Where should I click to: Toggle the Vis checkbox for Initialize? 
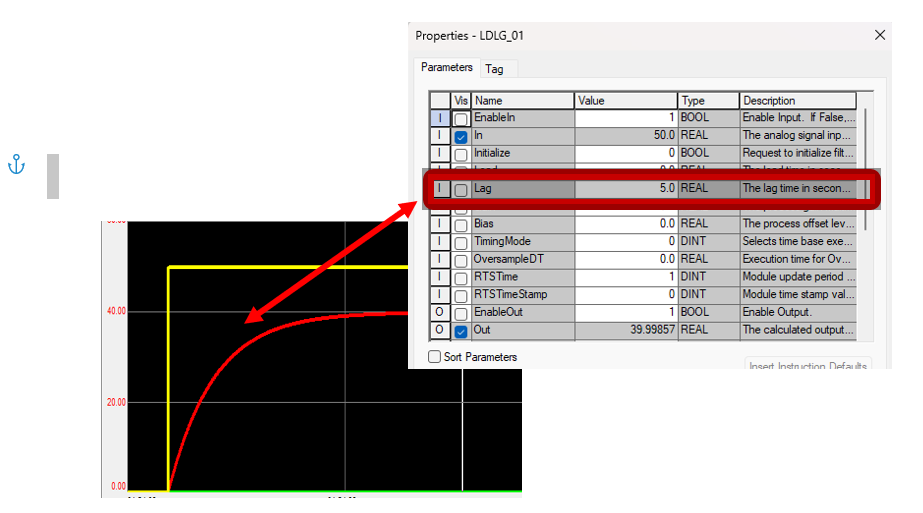461,154
